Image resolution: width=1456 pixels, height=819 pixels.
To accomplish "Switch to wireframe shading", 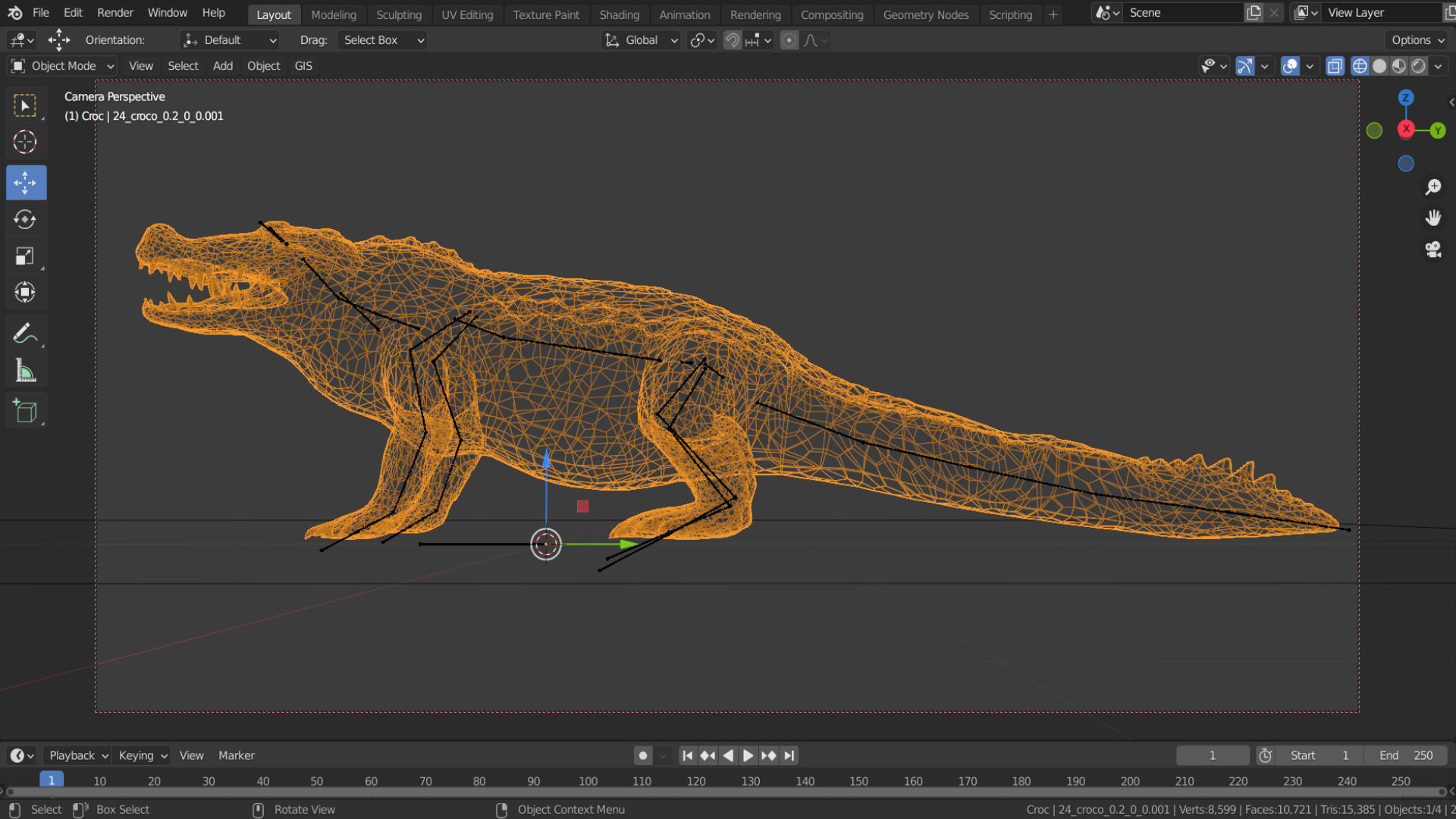I will [1360, 66].
